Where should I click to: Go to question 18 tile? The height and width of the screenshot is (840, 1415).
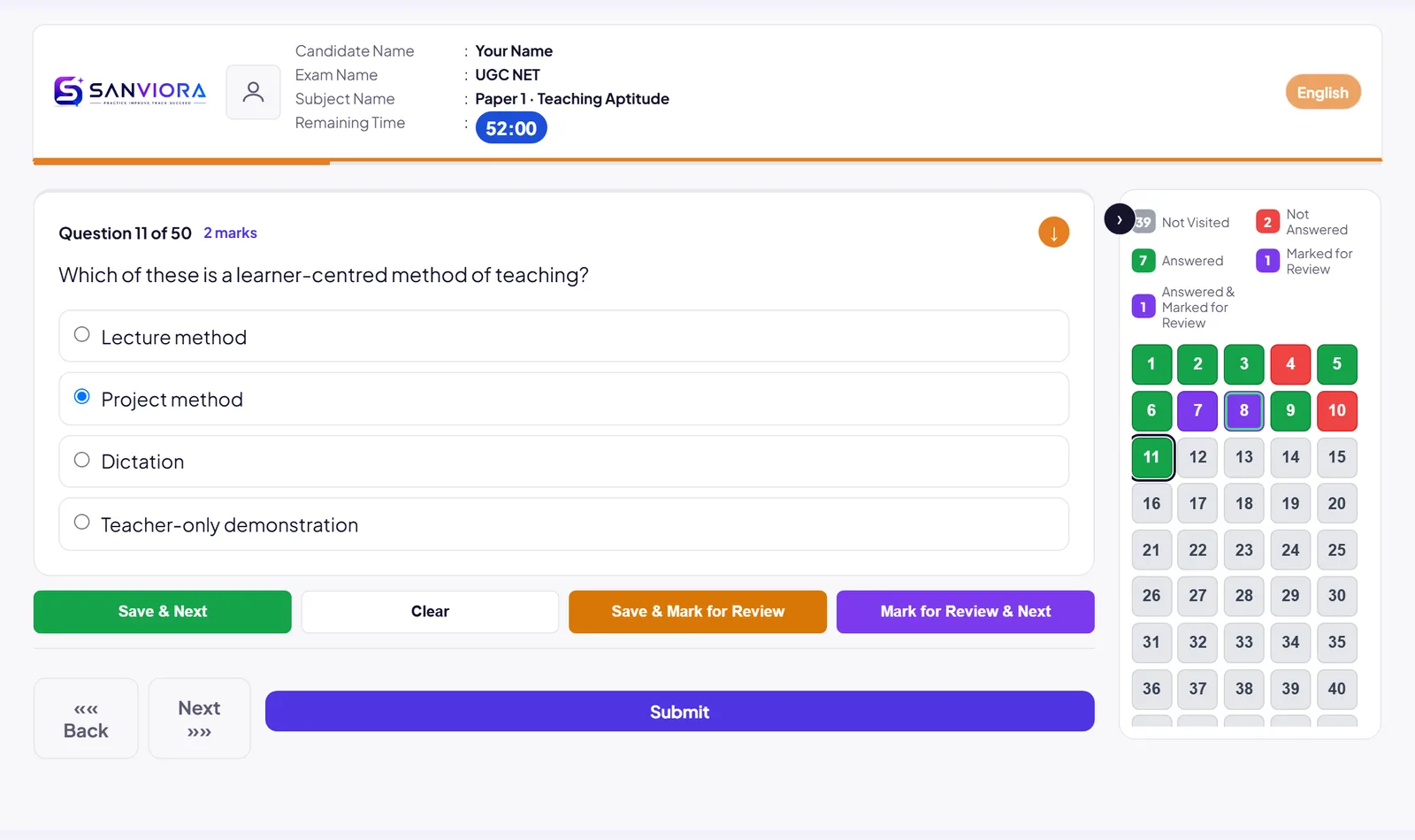(1244, 504)
